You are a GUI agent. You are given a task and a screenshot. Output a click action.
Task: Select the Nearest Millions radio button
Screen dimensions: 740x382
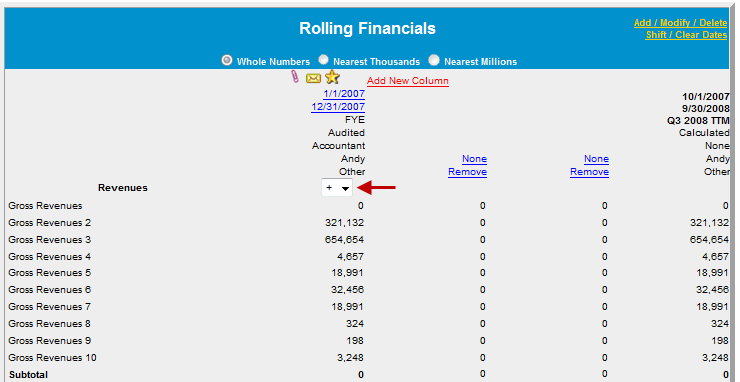click(434, 60)
